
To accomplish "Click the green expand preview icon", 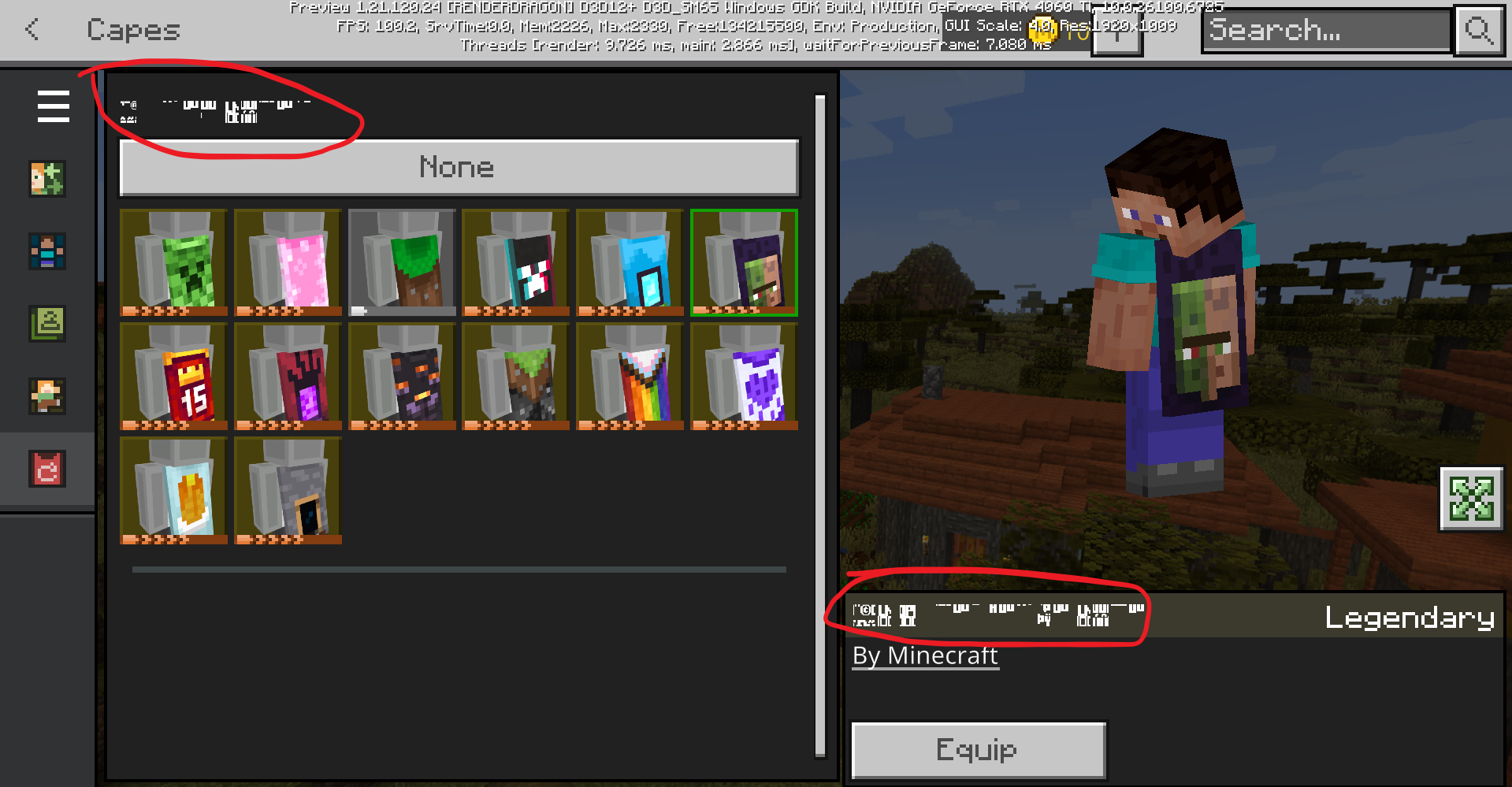I will (x=1471, y=499).
